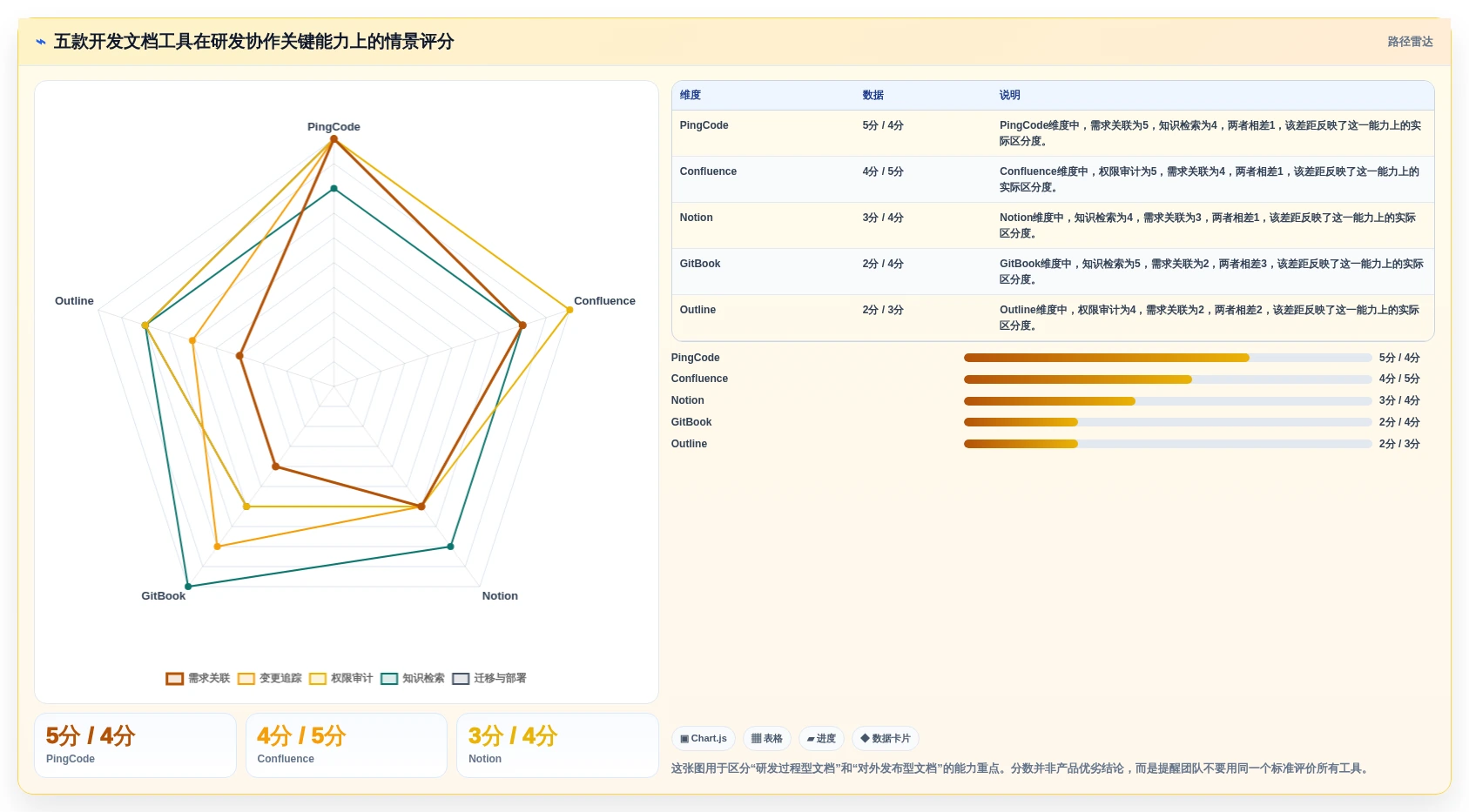The width and height of the screenshot is (1469, 812).
Task: Toggle the 知识检索 legend series
Action: pyautogui.click(x=412, y=678)
